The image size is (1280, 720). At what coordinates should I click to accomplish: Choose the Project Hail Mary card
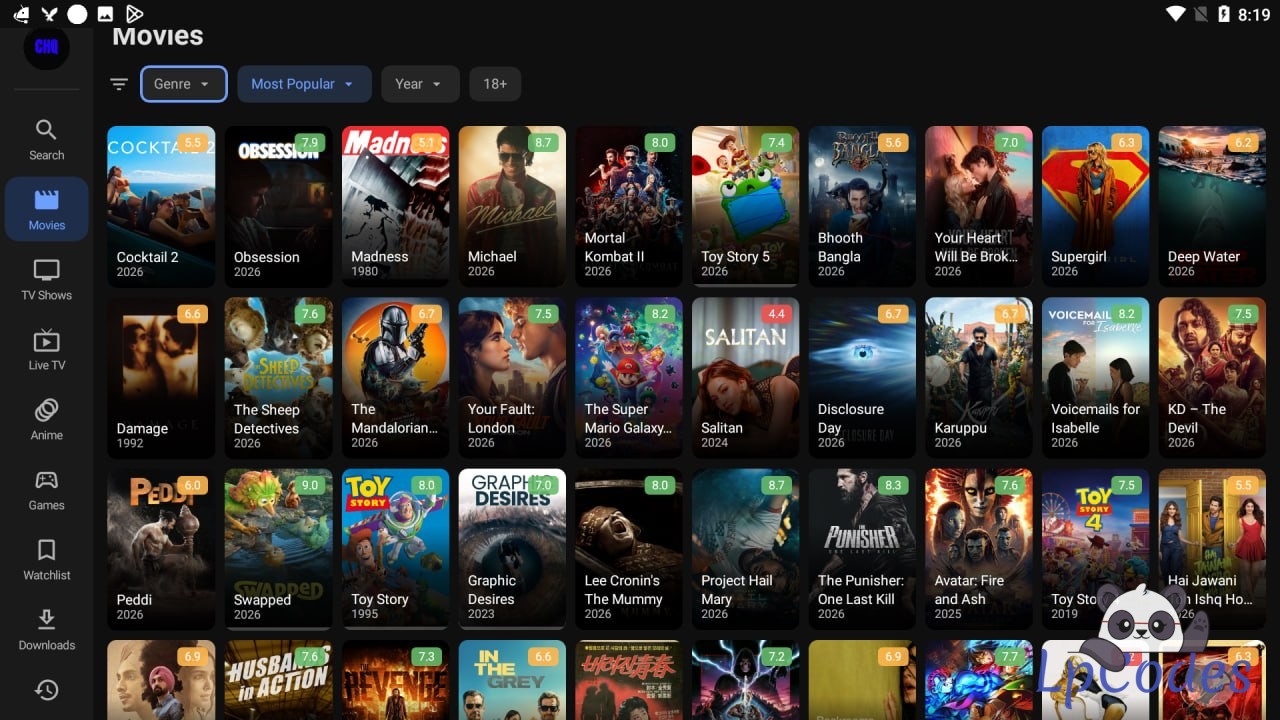coord(746,549)
